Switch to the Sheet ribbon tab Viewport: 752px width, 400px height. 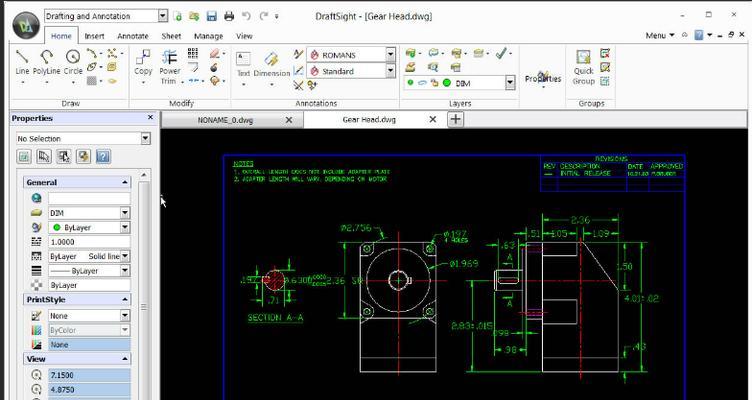171,36
